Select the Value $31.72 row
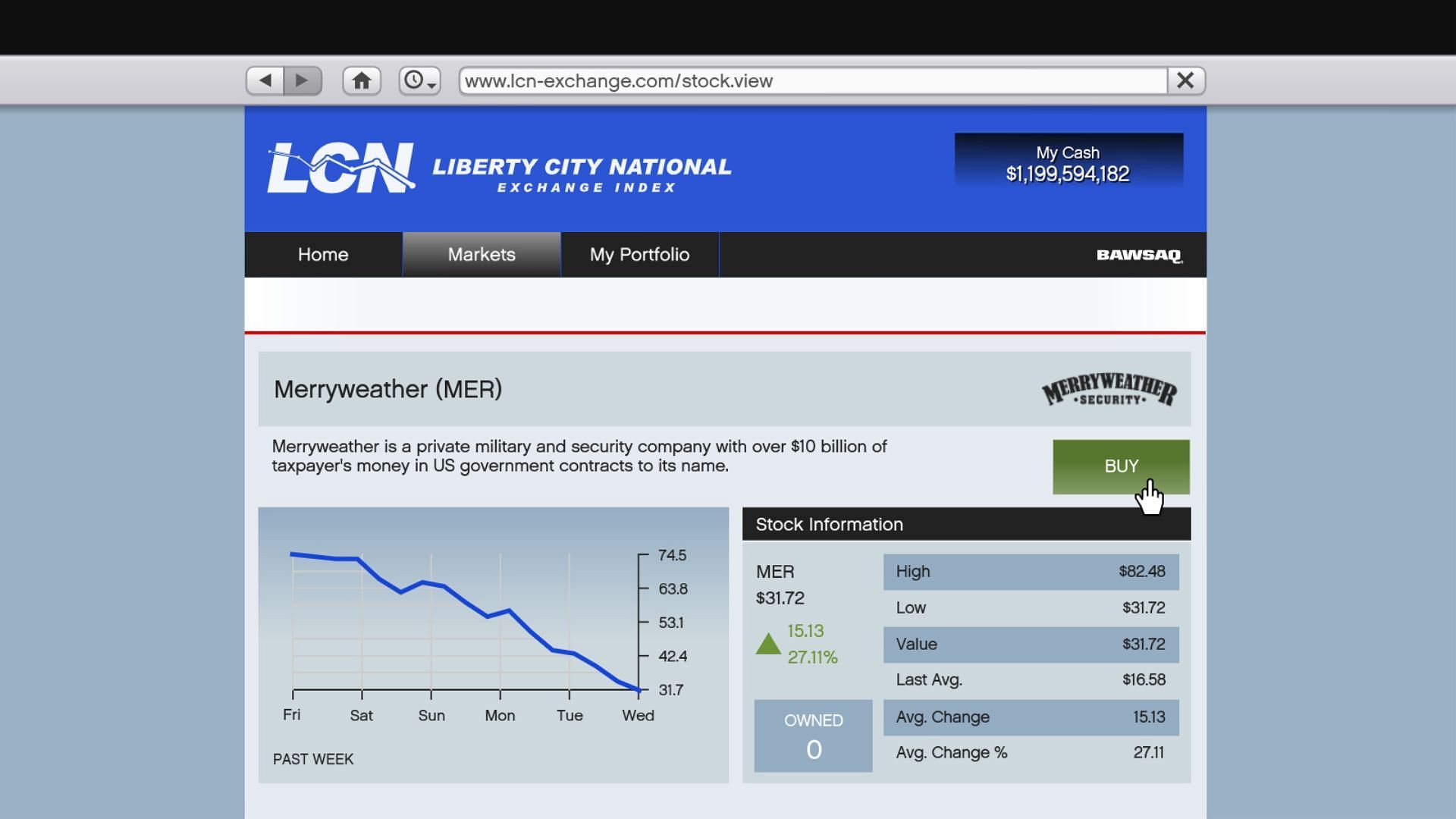Image resolution: width=1456 pixels, height=819 pixels. [x=1031, y=645]
